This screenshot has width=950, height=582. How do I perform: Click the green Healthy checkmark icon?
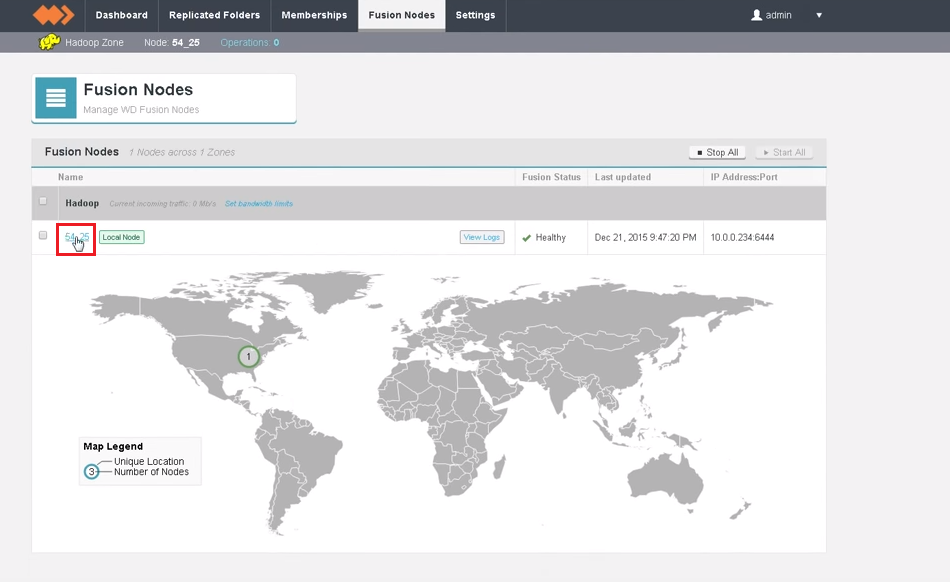pos(526,238)
